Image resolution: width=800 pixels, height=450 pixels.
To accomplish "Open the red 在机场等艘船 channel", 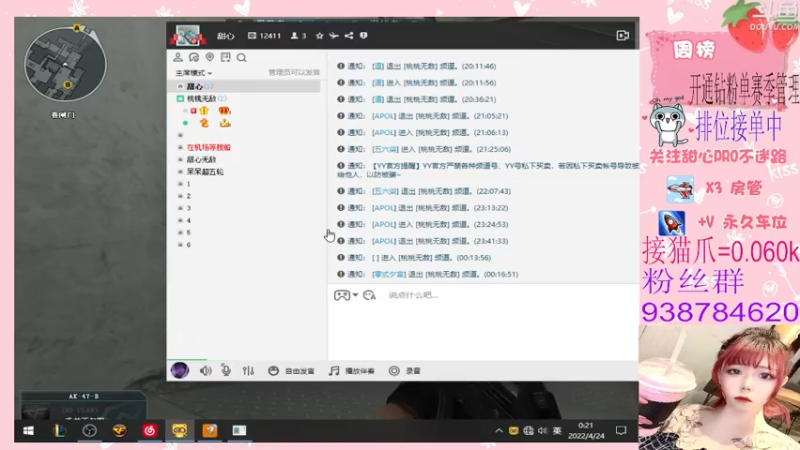I will [209, 147].
